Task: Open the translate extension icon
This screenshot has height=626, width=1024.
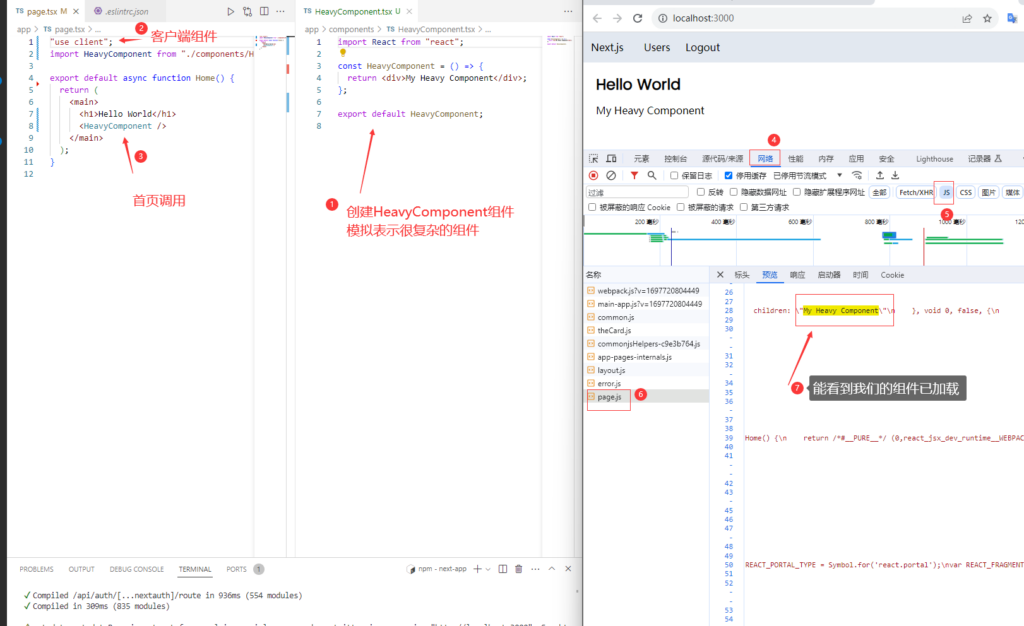Action: click(1012, 18)
